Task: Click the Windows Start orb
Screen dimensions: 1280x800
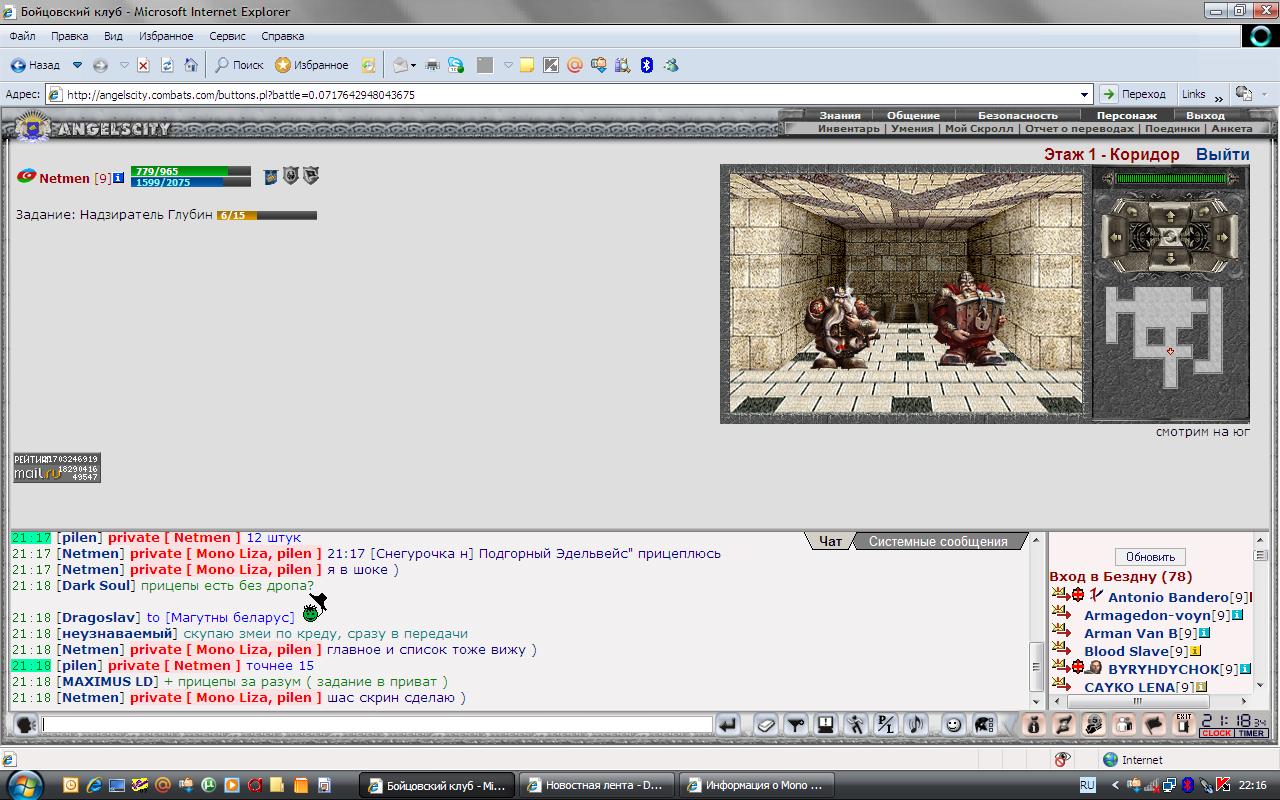Action: click(24, 785)
